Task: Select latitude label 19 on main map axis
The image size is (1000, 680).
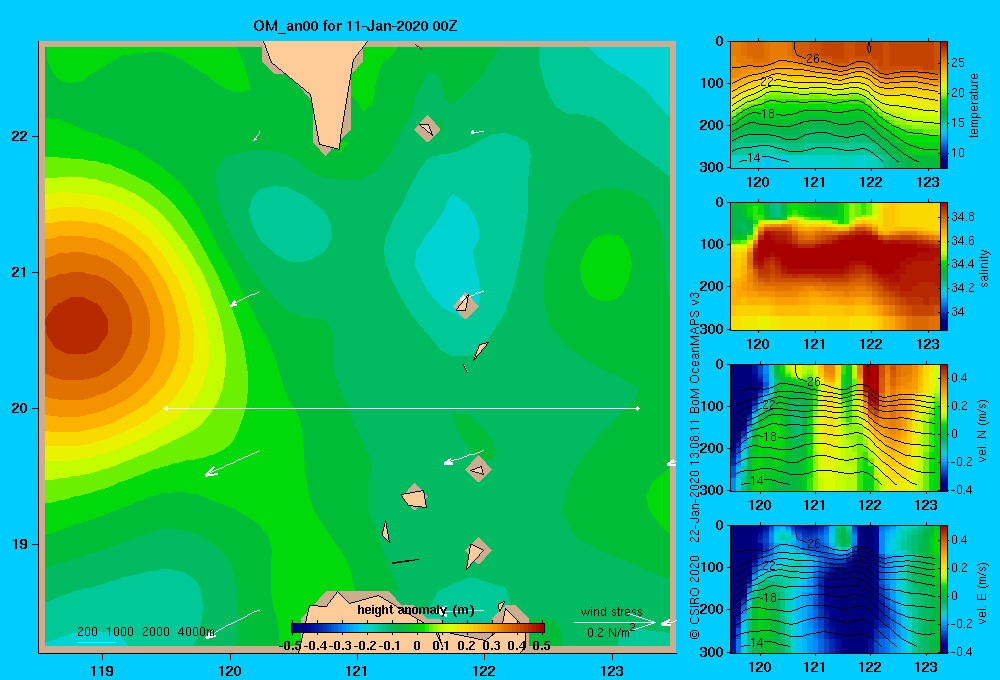Action: pos(20,544)
